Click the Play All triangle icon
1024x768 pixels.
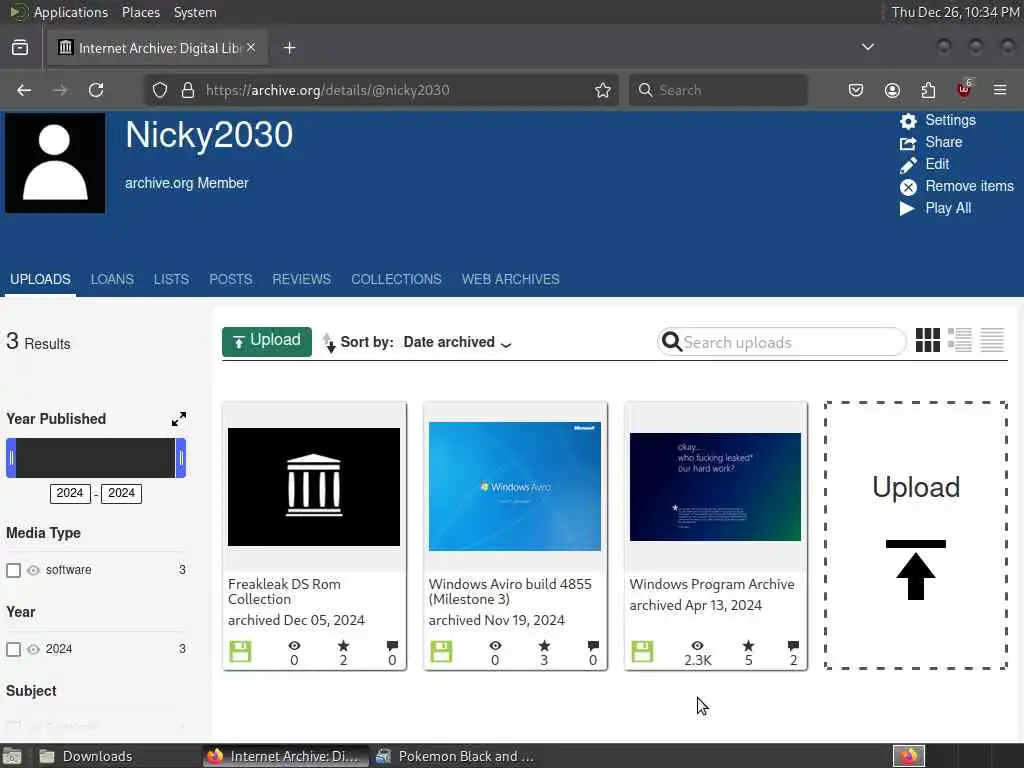coord(906,208)
